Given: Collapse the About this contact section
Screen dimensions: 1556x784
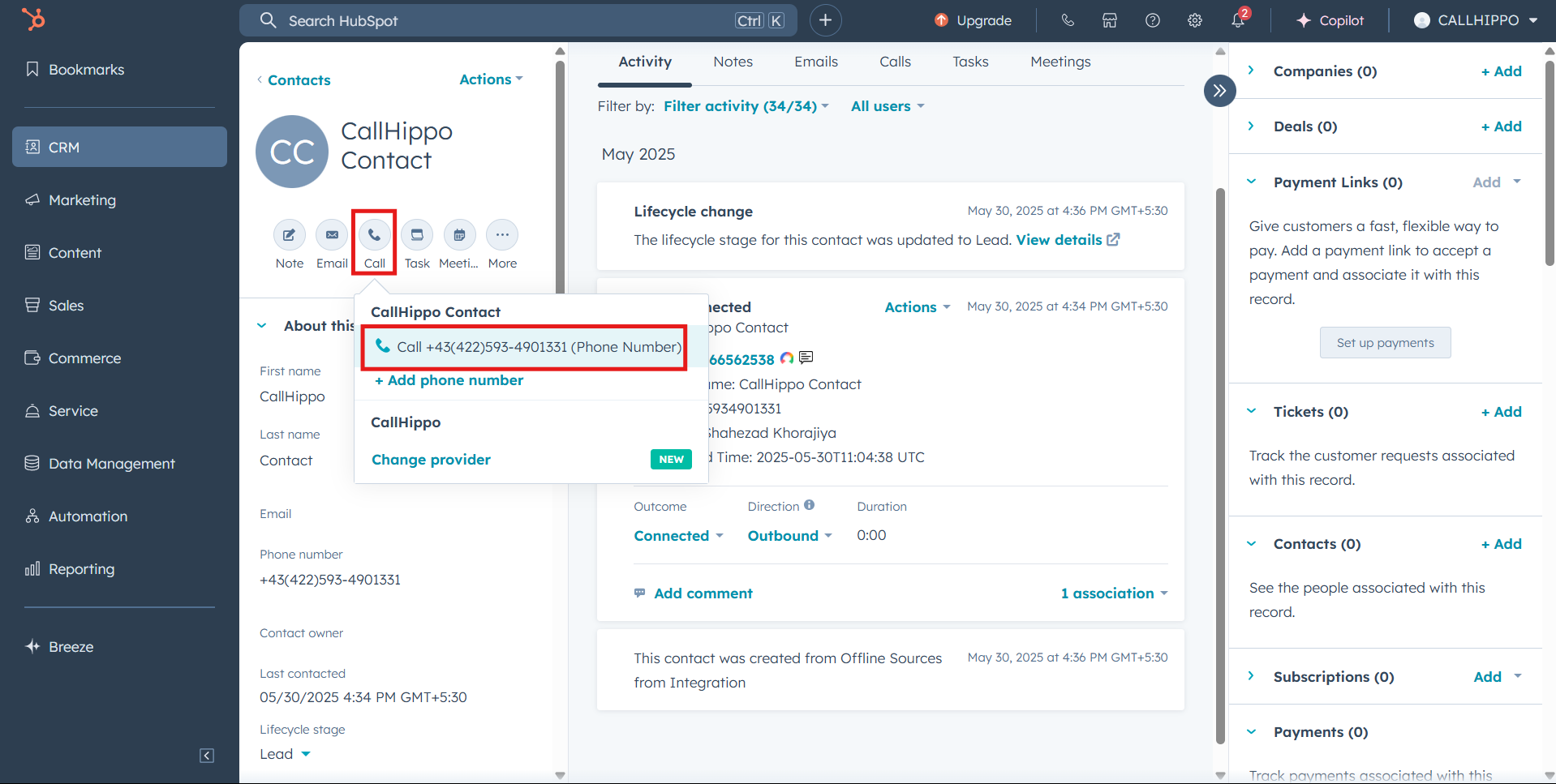Looking at the screenshot, I should tap(262, 326).
